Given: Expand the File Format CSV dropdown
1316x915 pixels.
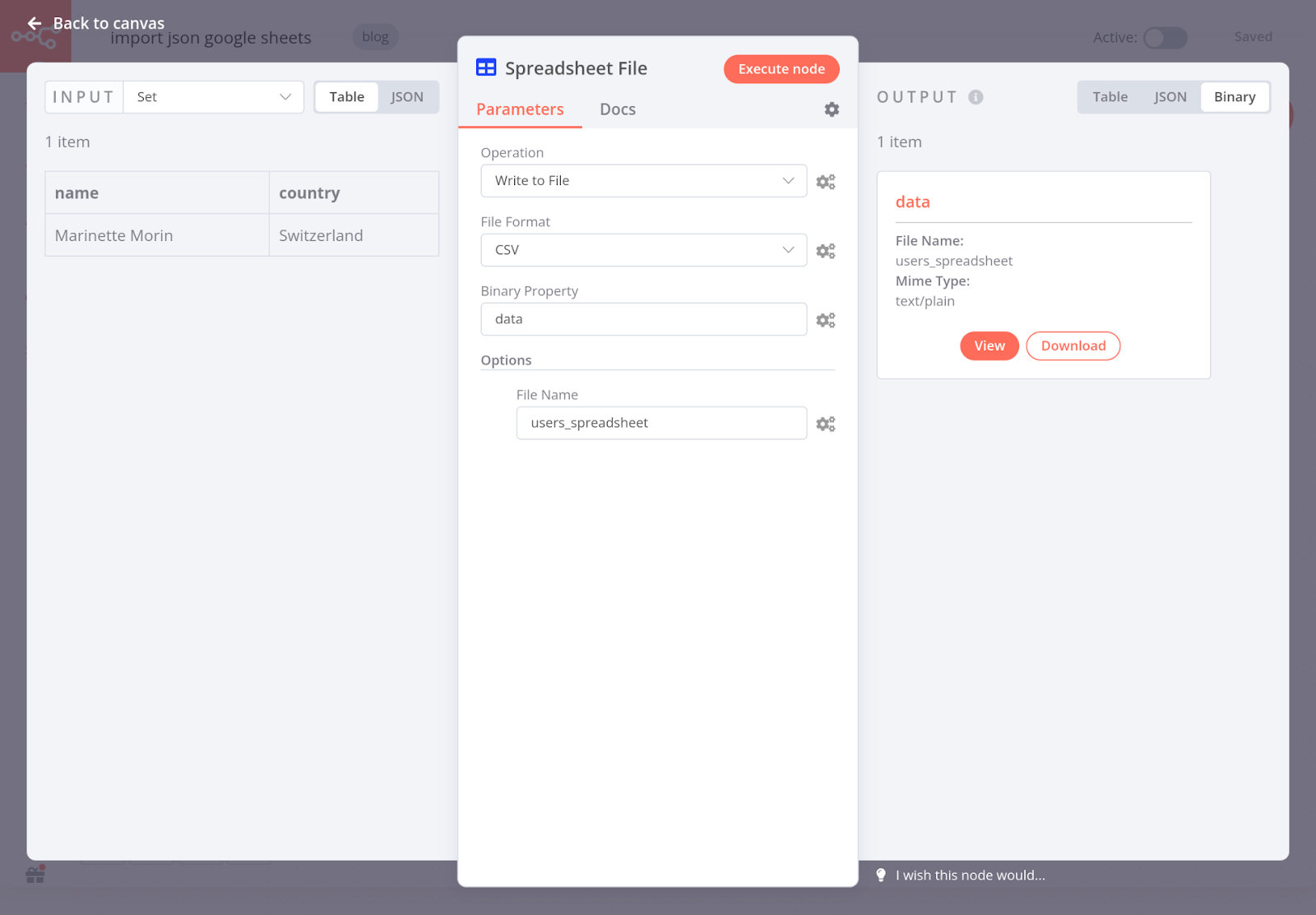Looking at the screenshot, I should coord(643,250).
